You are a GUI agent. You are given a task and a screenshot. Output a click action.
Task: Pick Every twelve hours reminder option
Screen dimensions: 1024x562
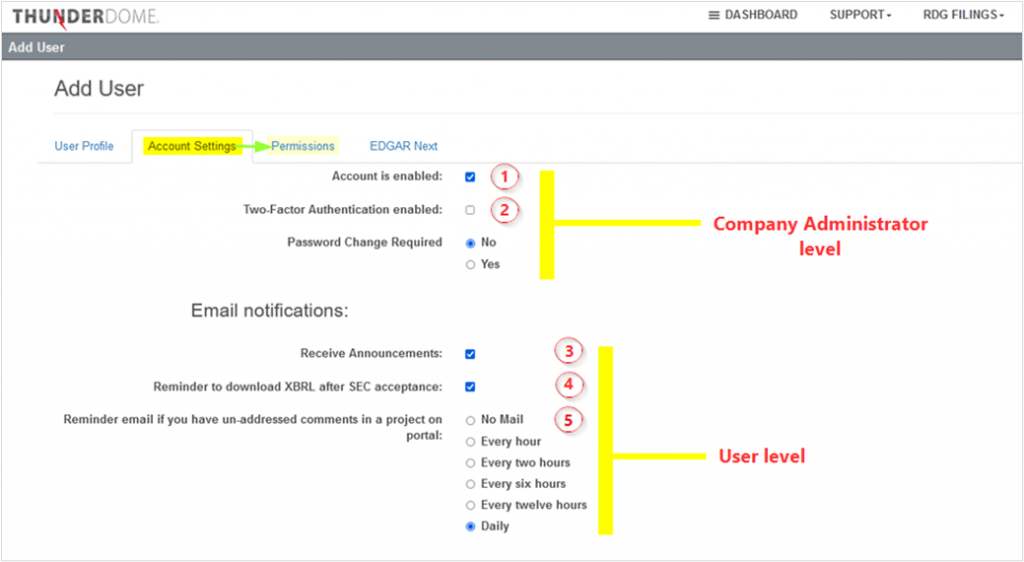pyautogui.click(x=471, y=505)
